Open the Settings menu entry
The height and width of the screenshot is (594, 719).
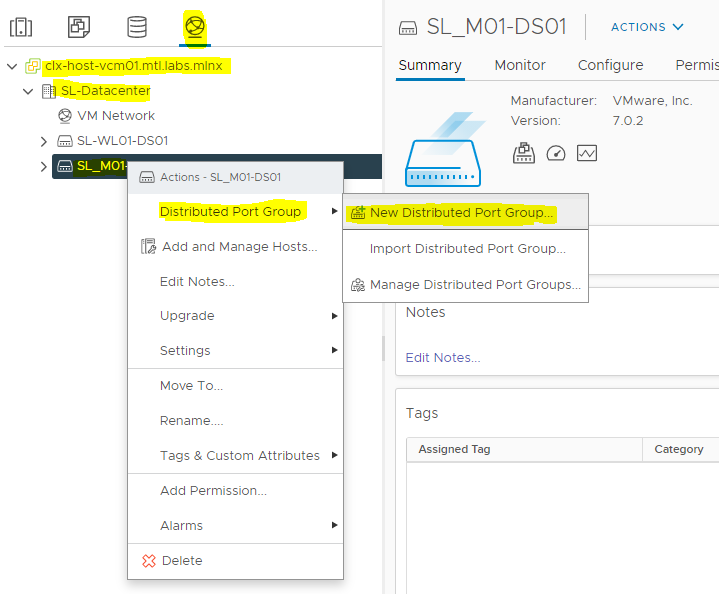coord(235,350)
